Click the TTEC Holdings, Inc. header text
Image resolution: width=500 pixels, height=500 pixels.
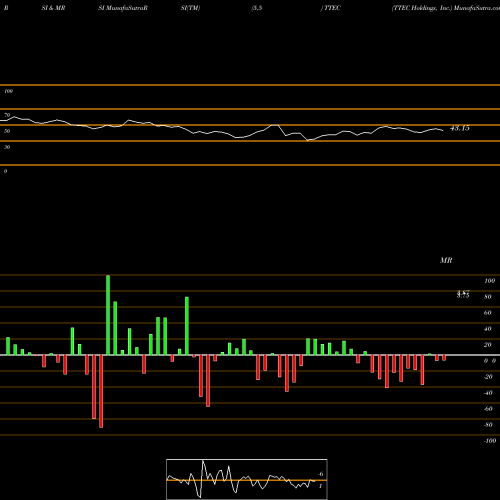422,8
